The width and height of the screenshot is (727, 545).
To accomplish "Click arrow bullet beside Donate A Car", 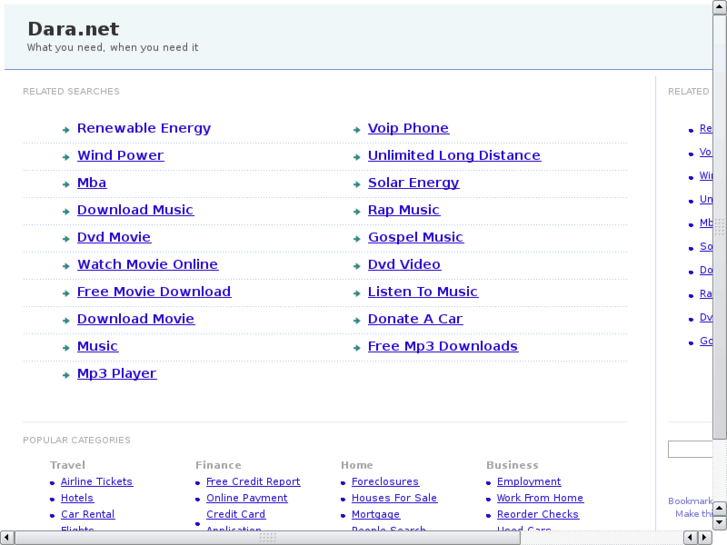I will [x=357, y=321].
